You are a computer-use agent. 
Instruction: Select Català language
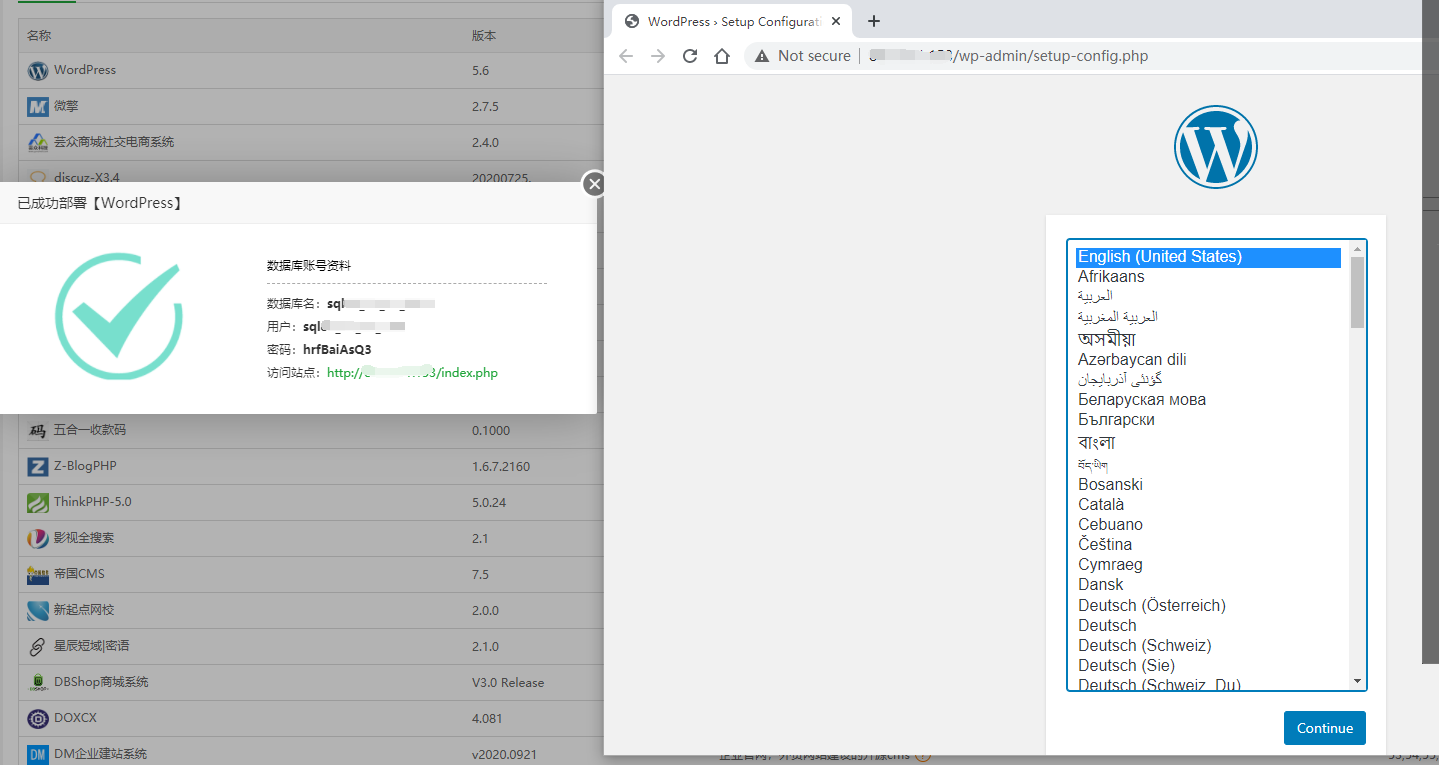point(1101,505)
